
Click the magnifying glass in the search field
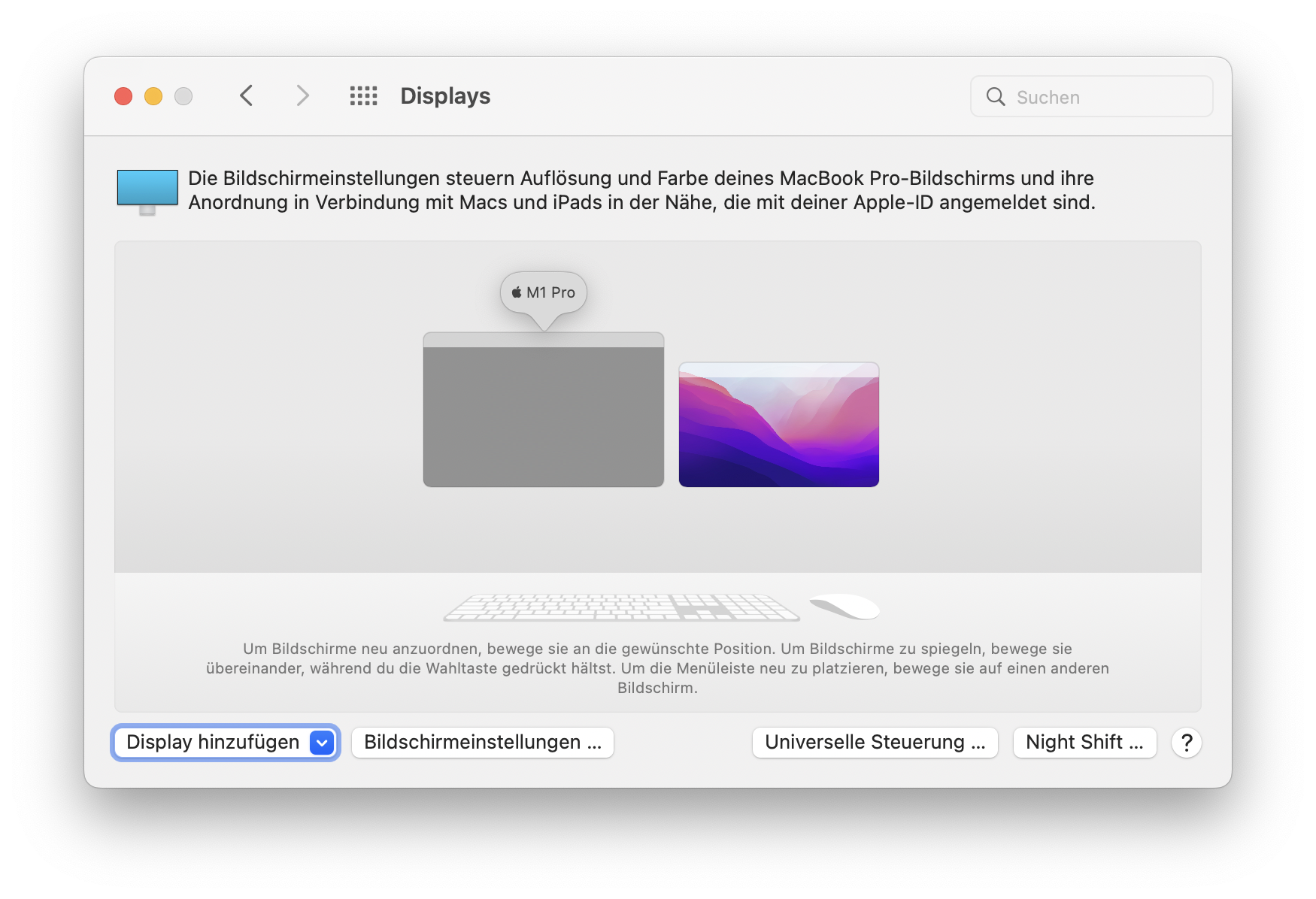[995, 96]
